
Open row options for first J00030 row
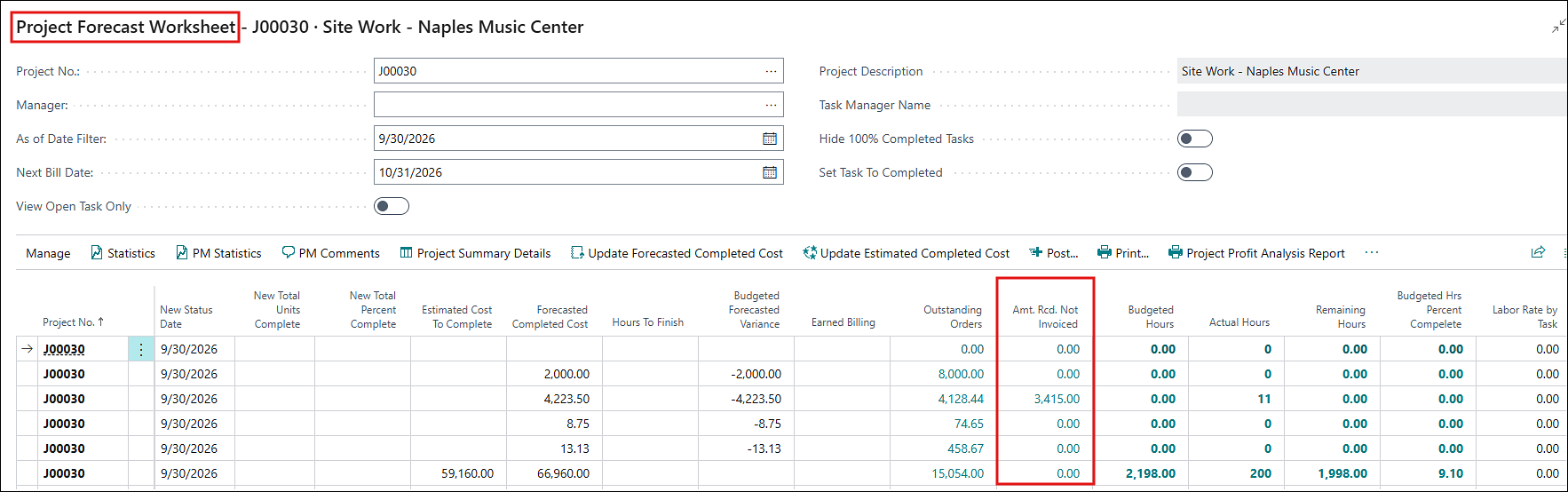point(141,349)
